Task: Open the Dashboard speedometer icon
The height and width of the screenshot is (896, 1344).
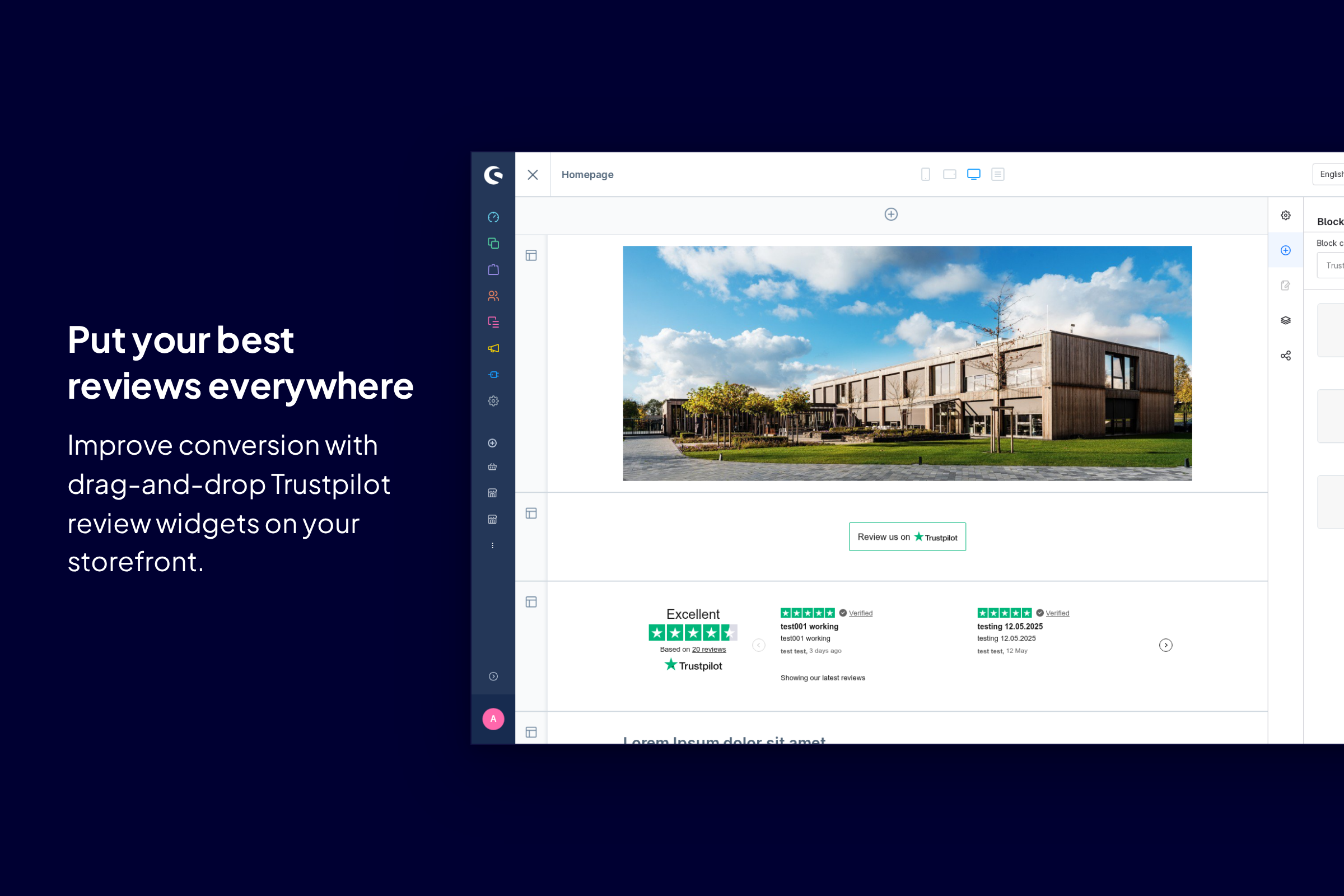Action: (x=493, y=217)
